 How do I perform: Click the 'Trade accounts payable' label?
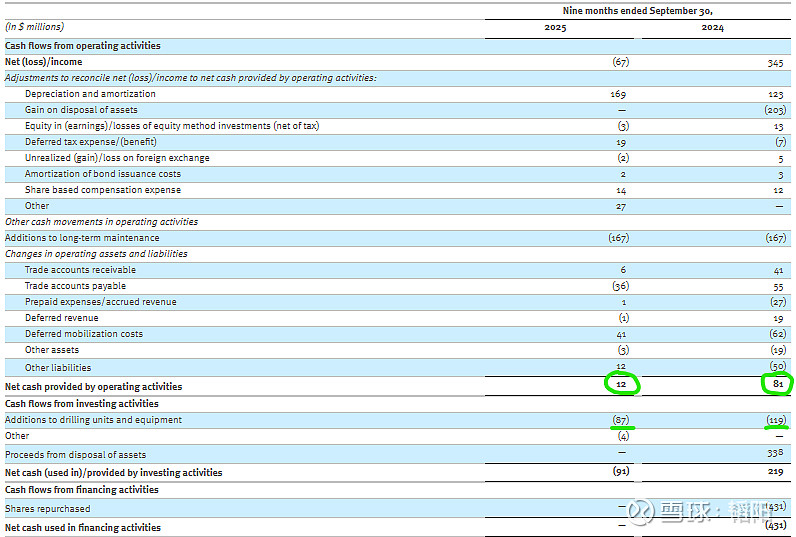pyautogui.click(x=76, y=286)
